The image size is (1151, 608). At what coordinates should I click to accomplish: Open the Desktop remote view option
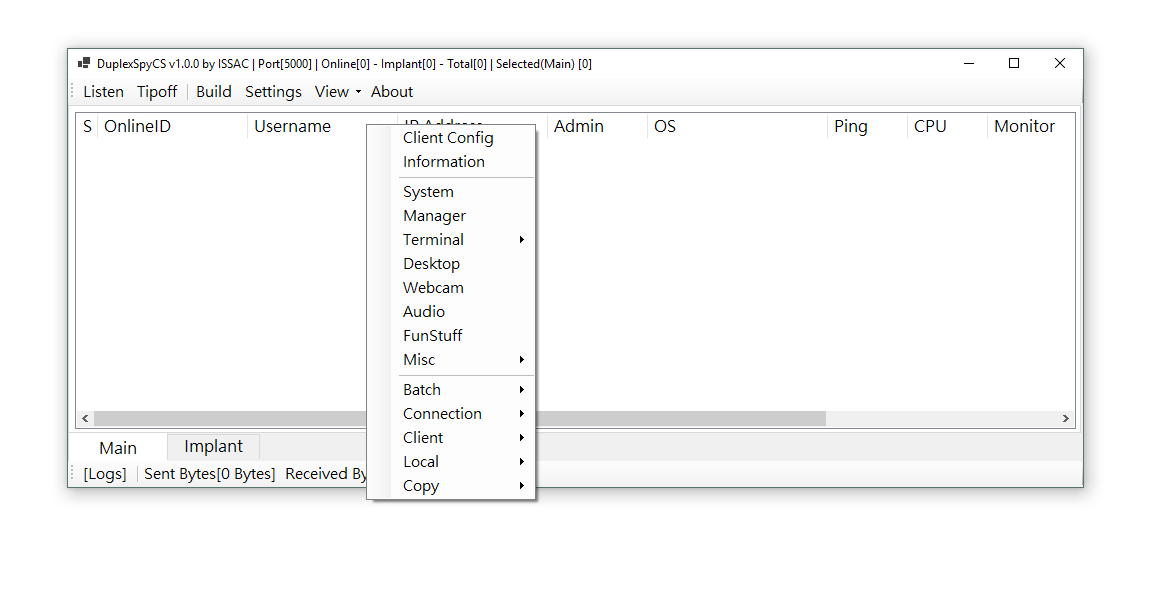[x=431, y=263]
